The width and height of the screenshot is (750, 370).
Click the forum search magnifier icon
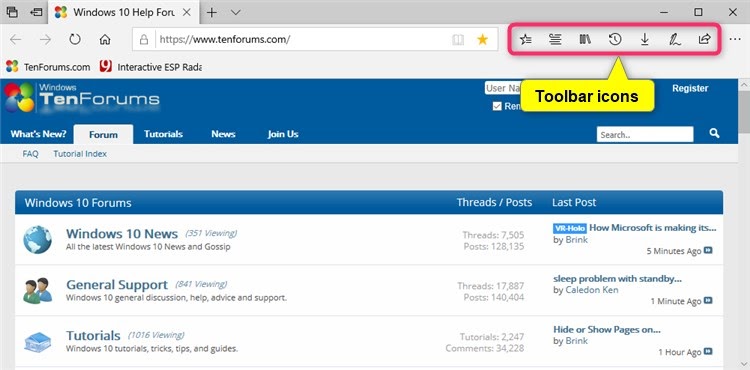(714, 133)
